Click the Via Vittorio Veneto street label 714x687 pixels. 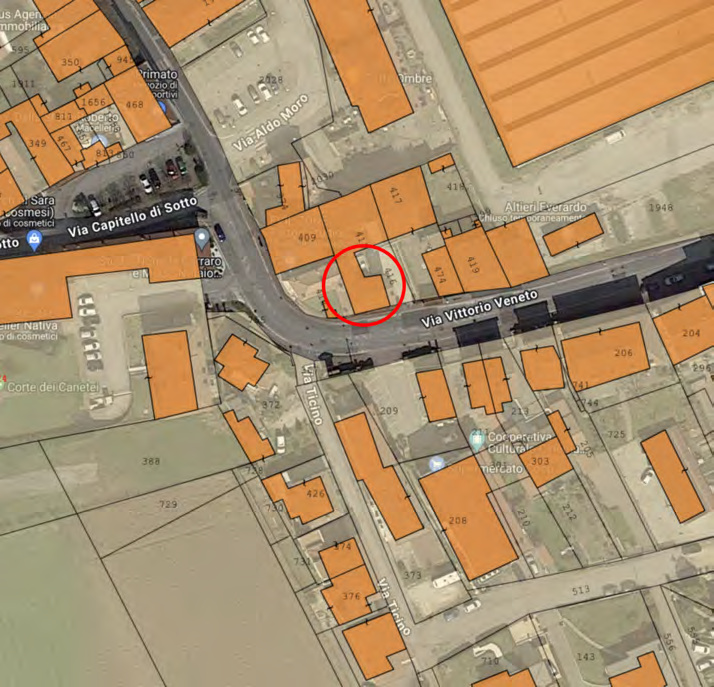tap(479, 309)
